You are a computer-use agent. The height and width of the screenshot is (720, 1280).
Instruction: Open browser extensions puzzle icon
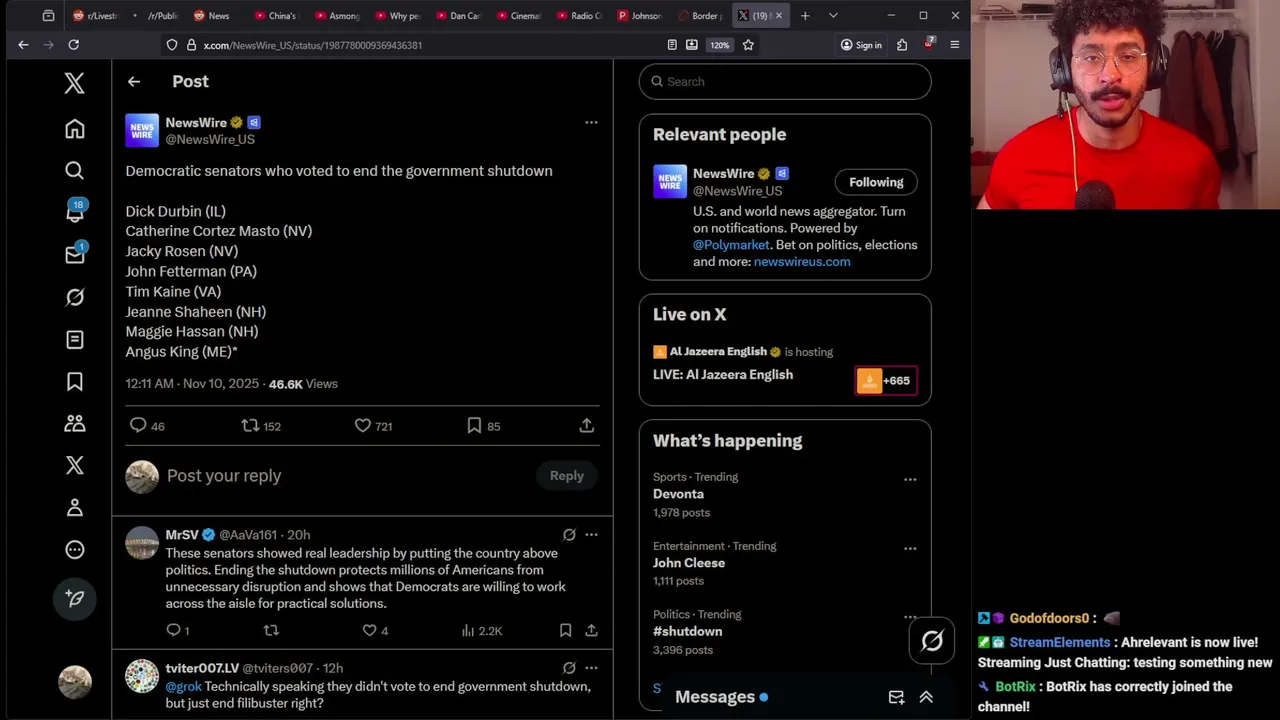(x=902, y=45)
